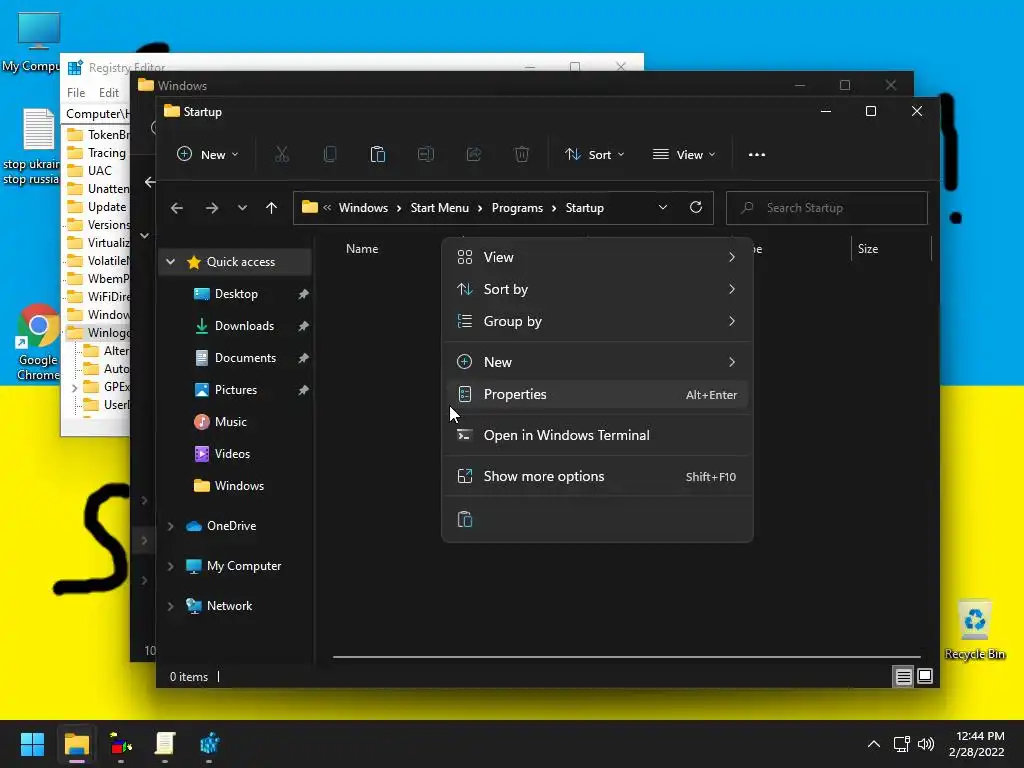Click the Paste clipboard icon in toolbar
The width and height of the screenshot is (1024, 768).
click(x=377, y=155)
